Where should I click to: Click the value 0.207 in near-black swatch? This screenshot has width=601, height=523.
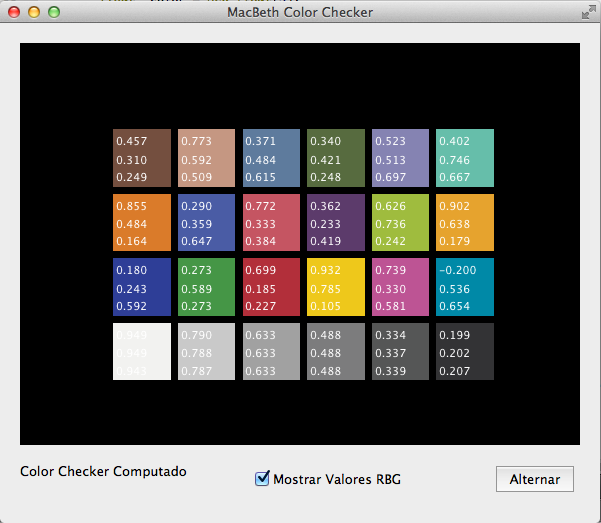coord(454,371)
